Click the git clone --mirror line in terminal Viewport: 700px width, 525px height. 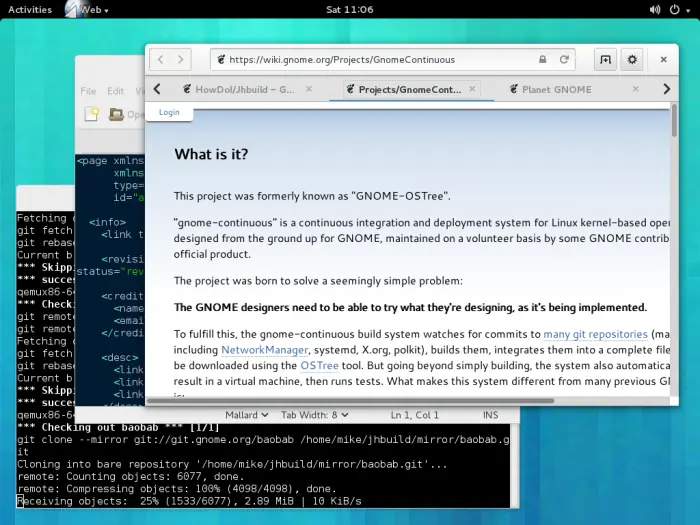coord(263,440)
